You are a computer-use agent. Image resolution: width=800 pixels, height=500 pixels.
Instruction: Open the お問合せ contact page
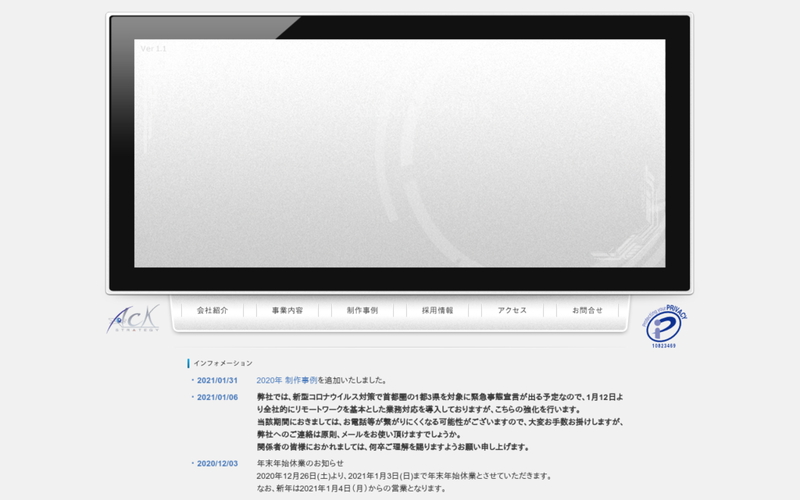point(587,311)
